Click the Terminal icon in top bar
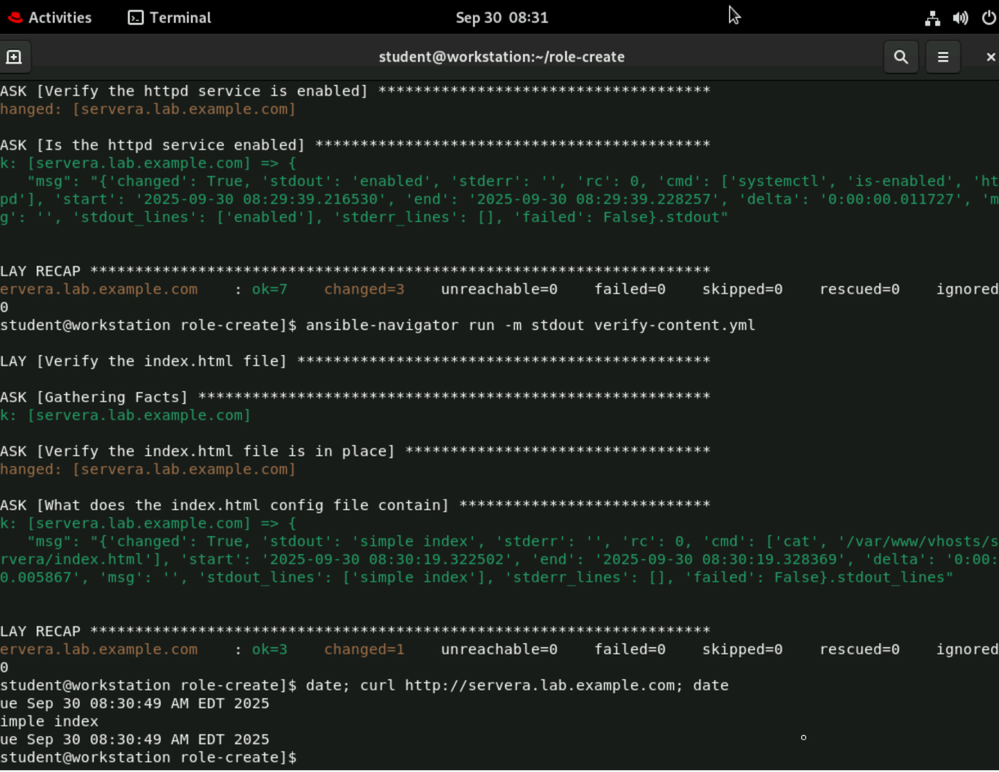This screenshot has height=772, width=999. 136,18
